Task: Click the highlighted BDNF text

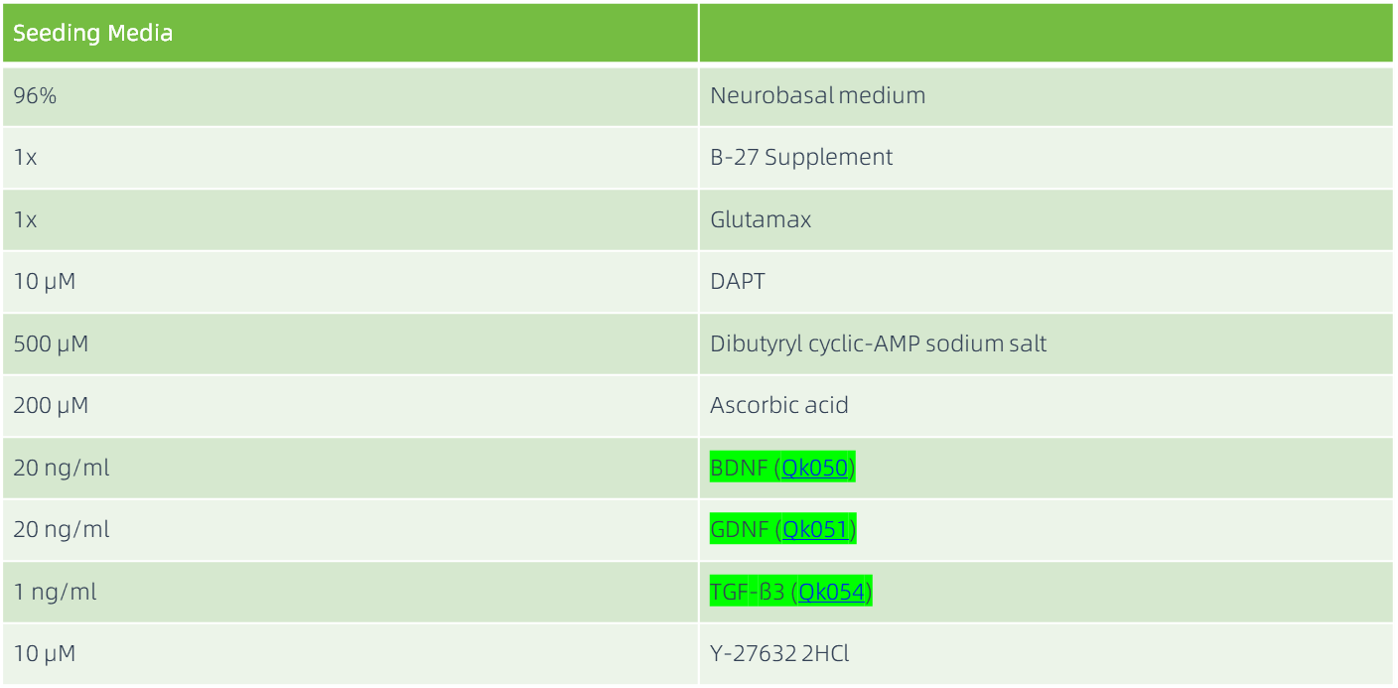Action: tap(738, 468)
